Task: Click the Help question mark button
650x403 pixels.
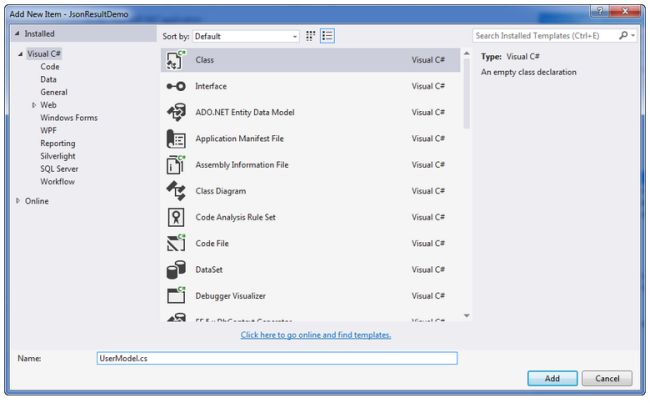Action: 600,11
